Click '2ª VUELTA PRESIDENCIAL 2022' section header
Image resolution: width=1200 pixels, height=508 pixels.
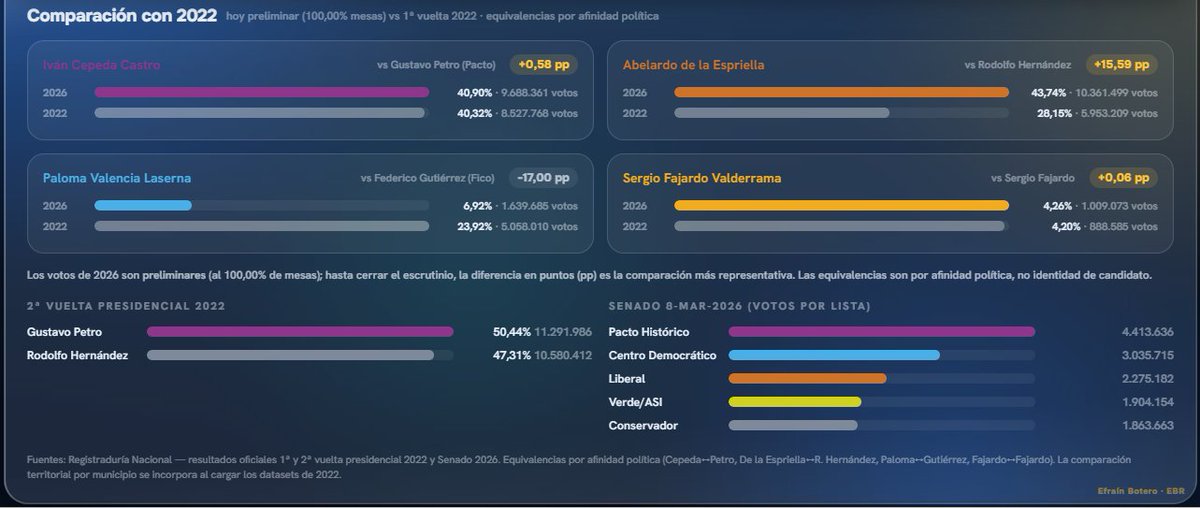(126, 306)
